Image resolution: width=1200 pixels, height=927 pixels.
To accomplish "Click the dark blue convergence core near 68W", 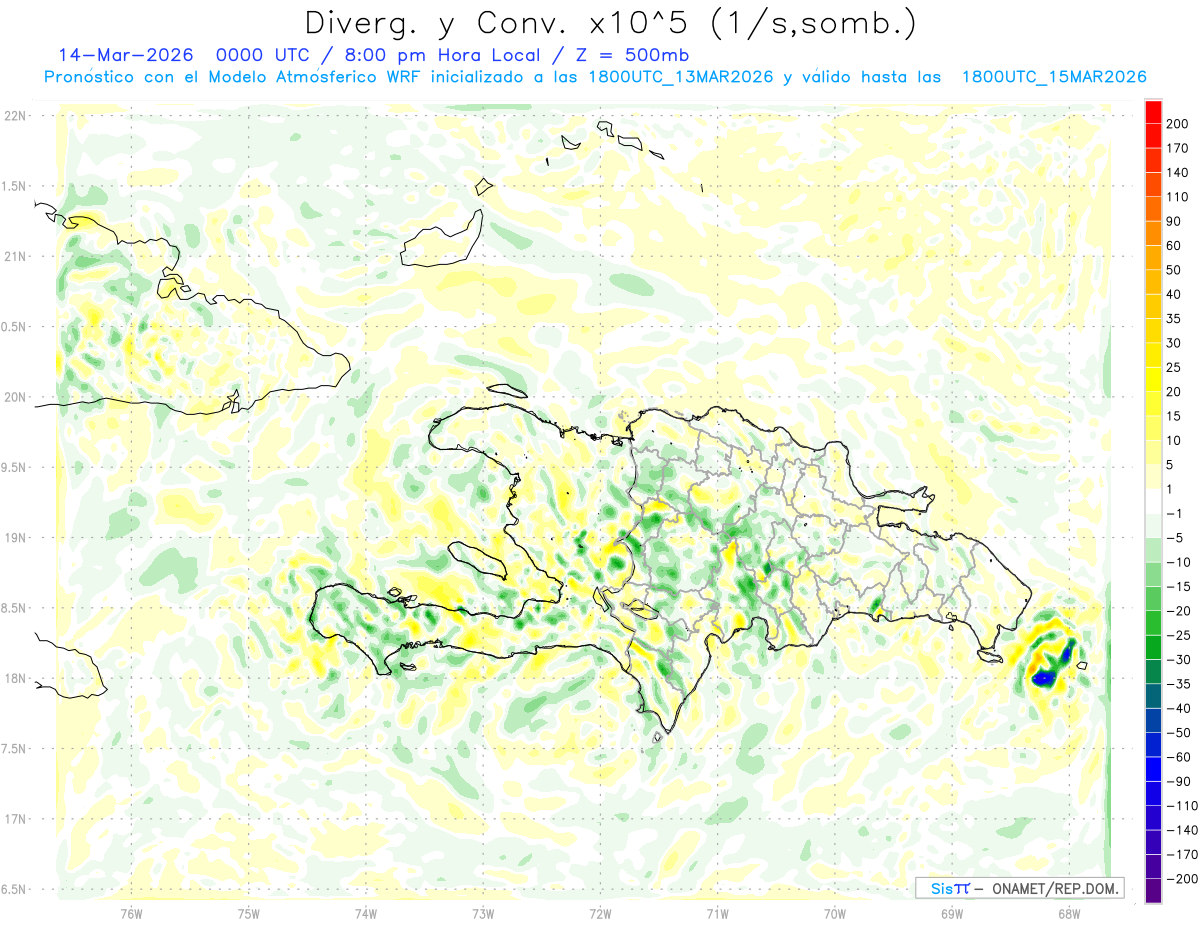I will [1043, 678].
